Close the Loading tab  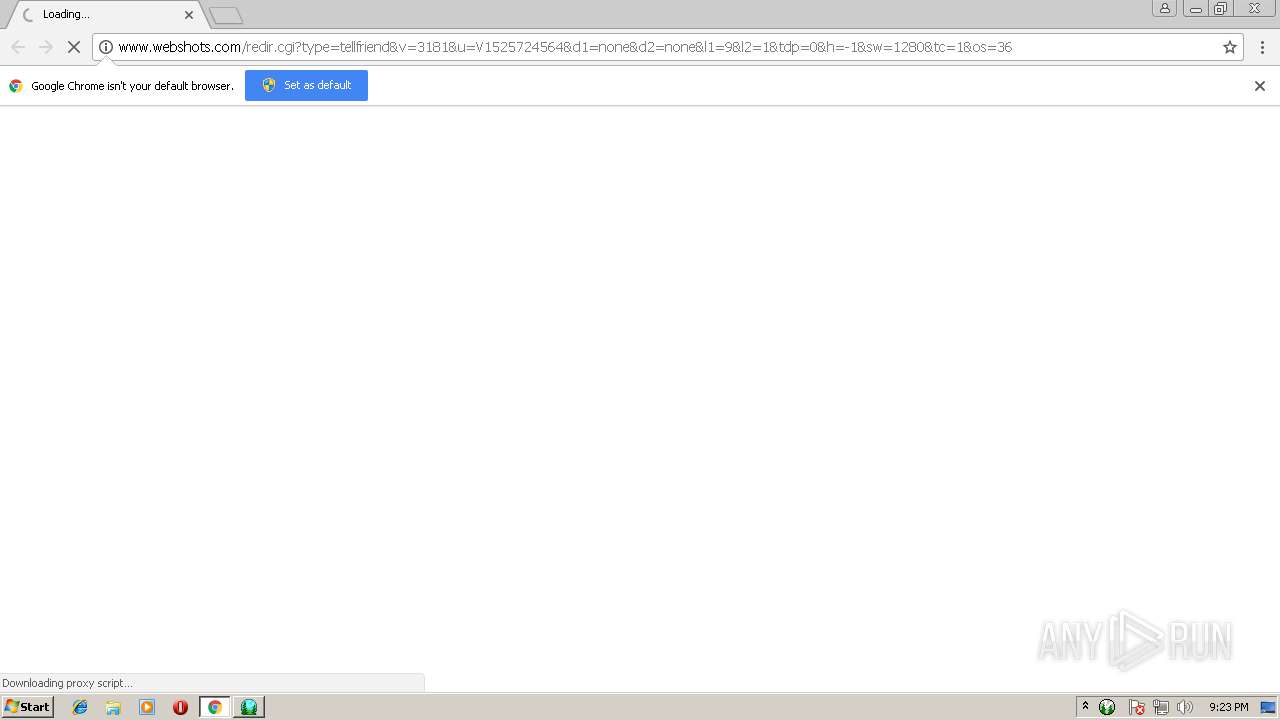pos(189,15)
